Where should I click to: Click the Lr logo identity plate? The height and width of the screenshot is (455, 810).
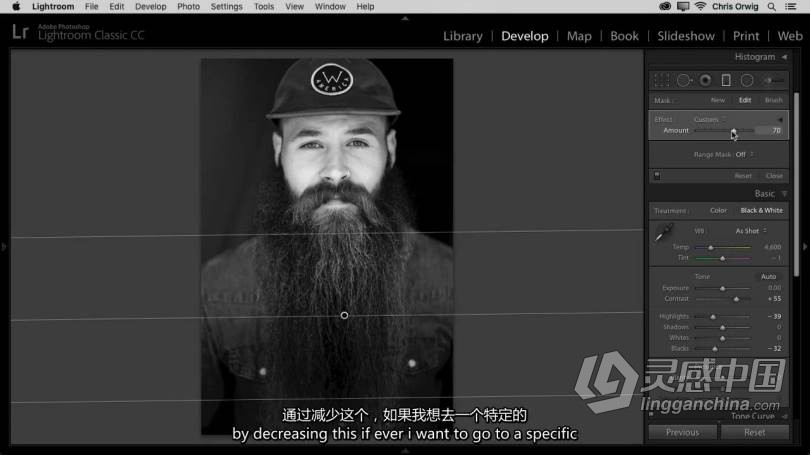pos(20,32)
